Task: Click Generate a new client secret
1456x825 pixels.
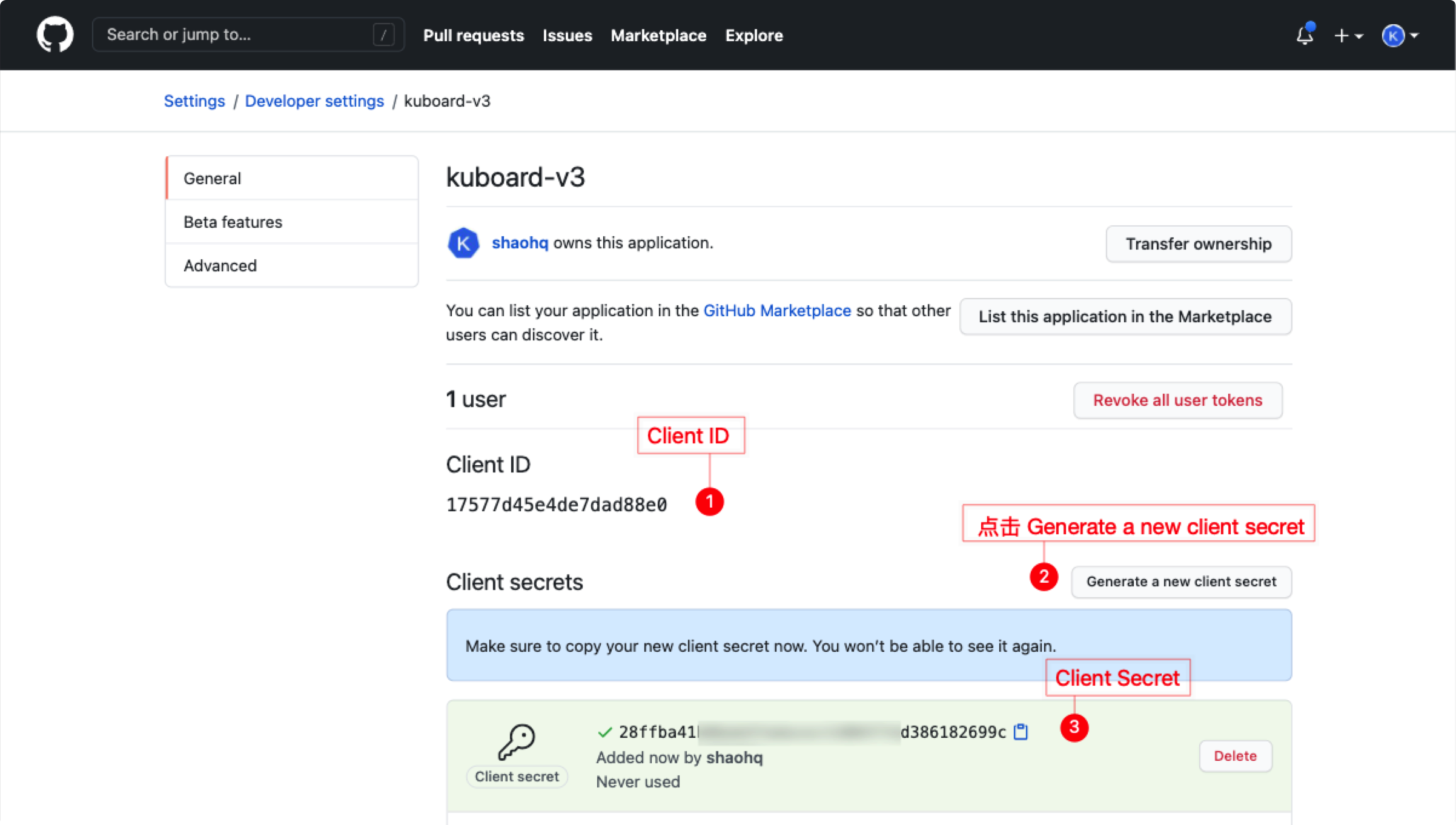Action: [x=1180, y=581]
